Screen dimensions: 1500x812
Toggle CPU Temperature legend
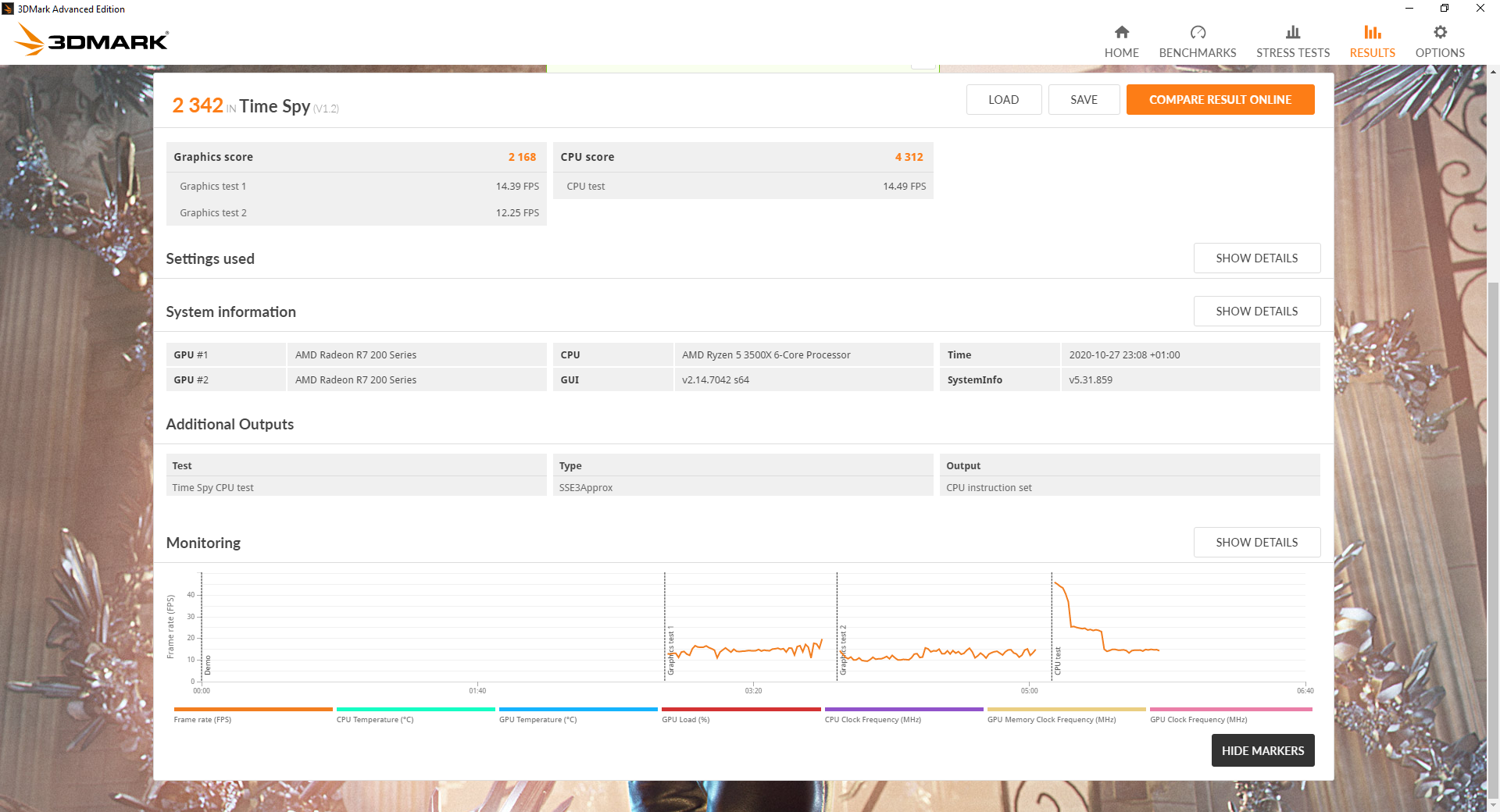click(x=415, y=714)
